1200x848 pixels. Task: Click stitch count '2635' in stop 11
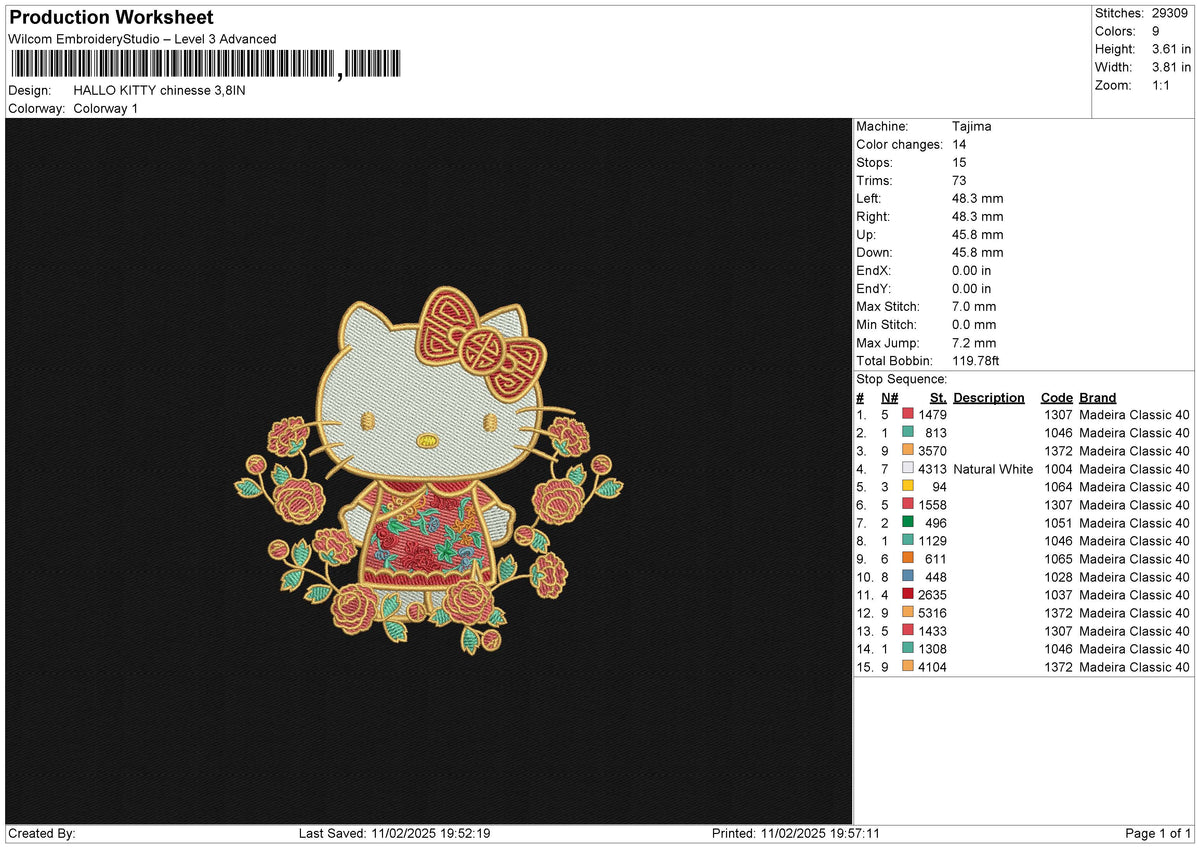click(x=932, y=594)
